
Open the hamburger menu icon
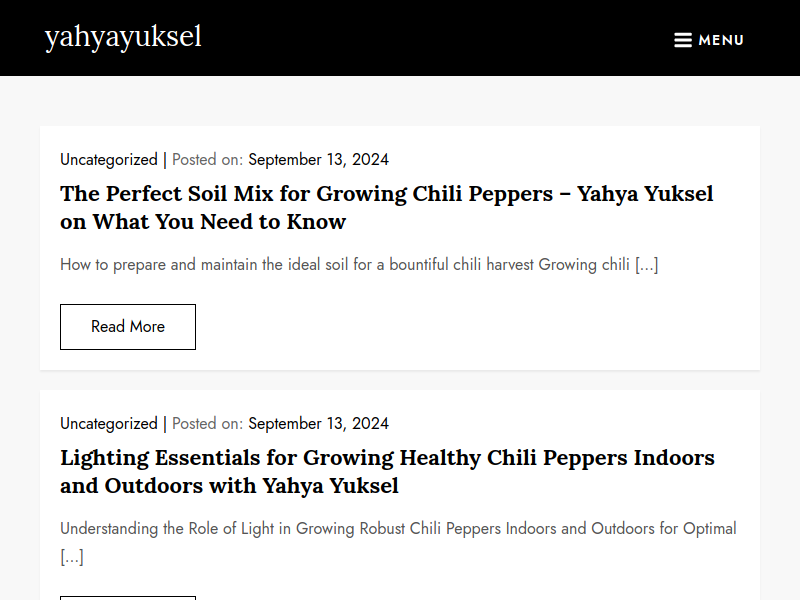683,40
